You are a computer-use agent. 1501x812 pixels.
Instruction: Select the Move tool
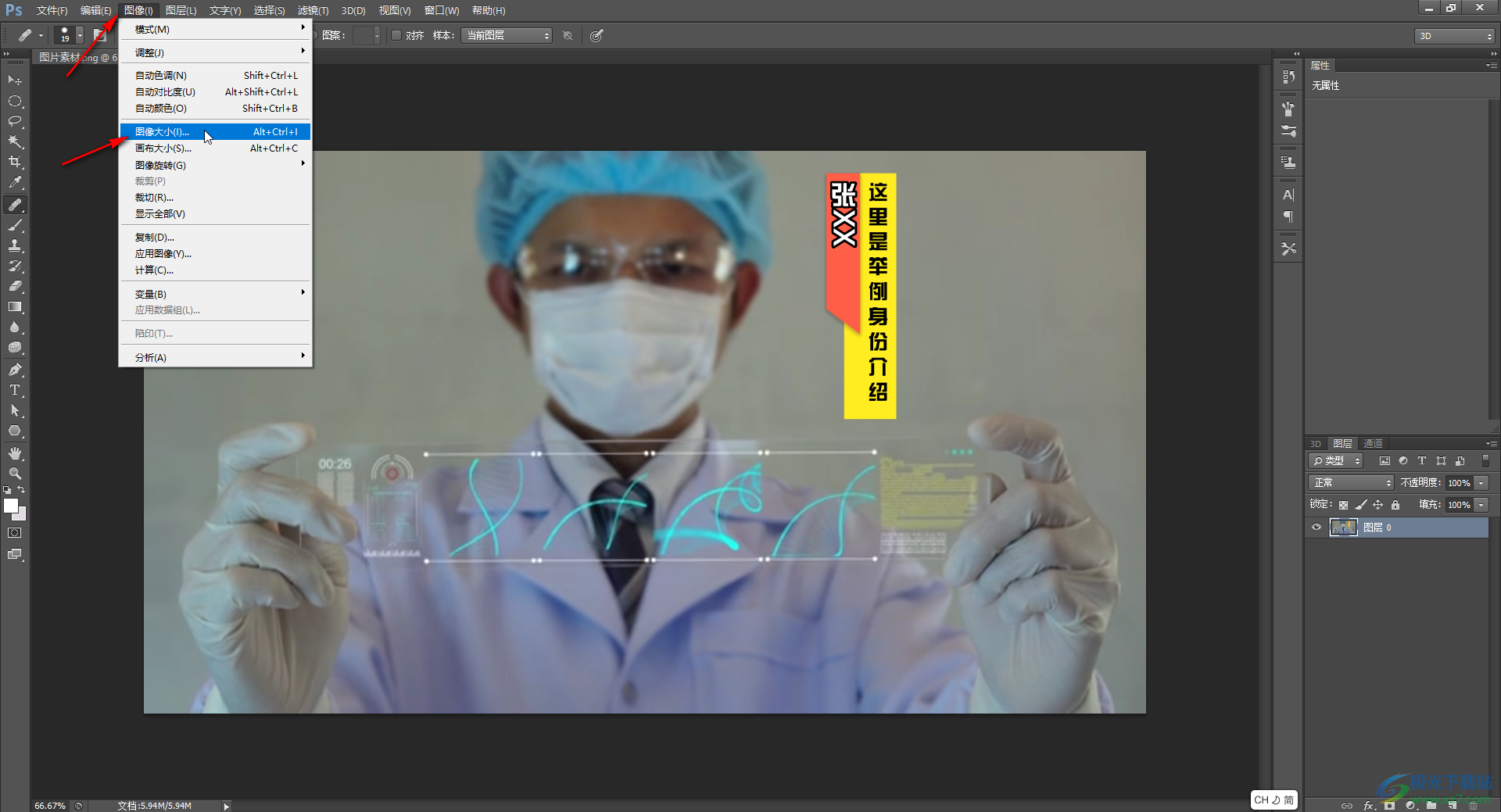15,80
